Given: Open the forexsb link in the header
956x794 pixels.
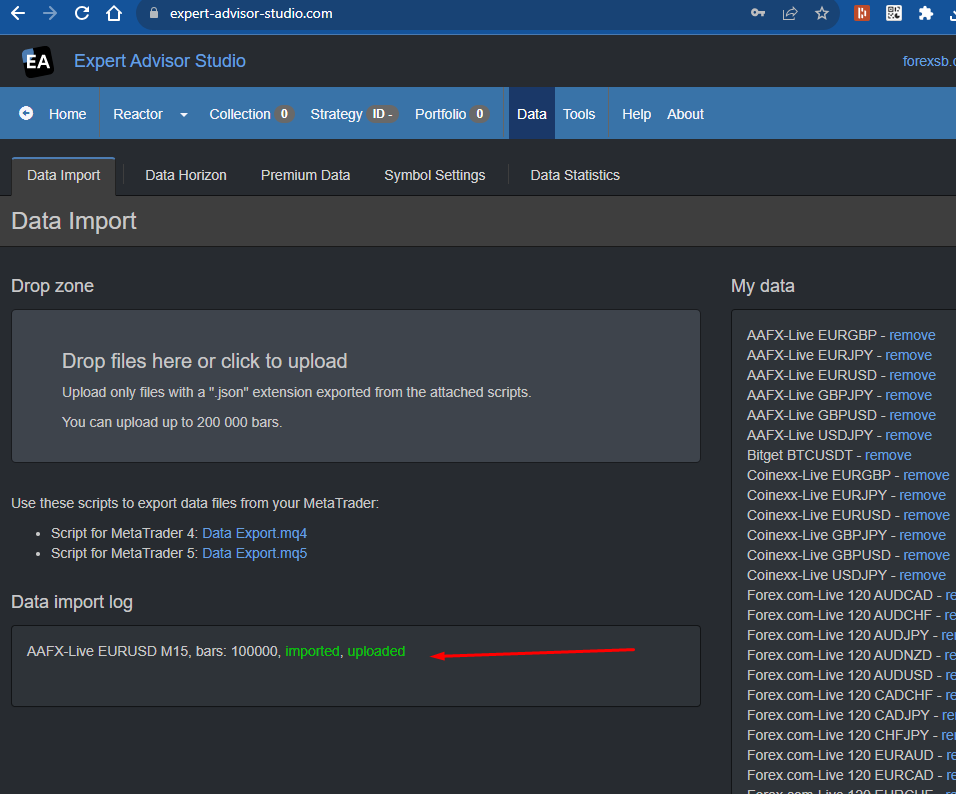Looking at the screenshot, I should pyautogui.click(x=929, y=61).
